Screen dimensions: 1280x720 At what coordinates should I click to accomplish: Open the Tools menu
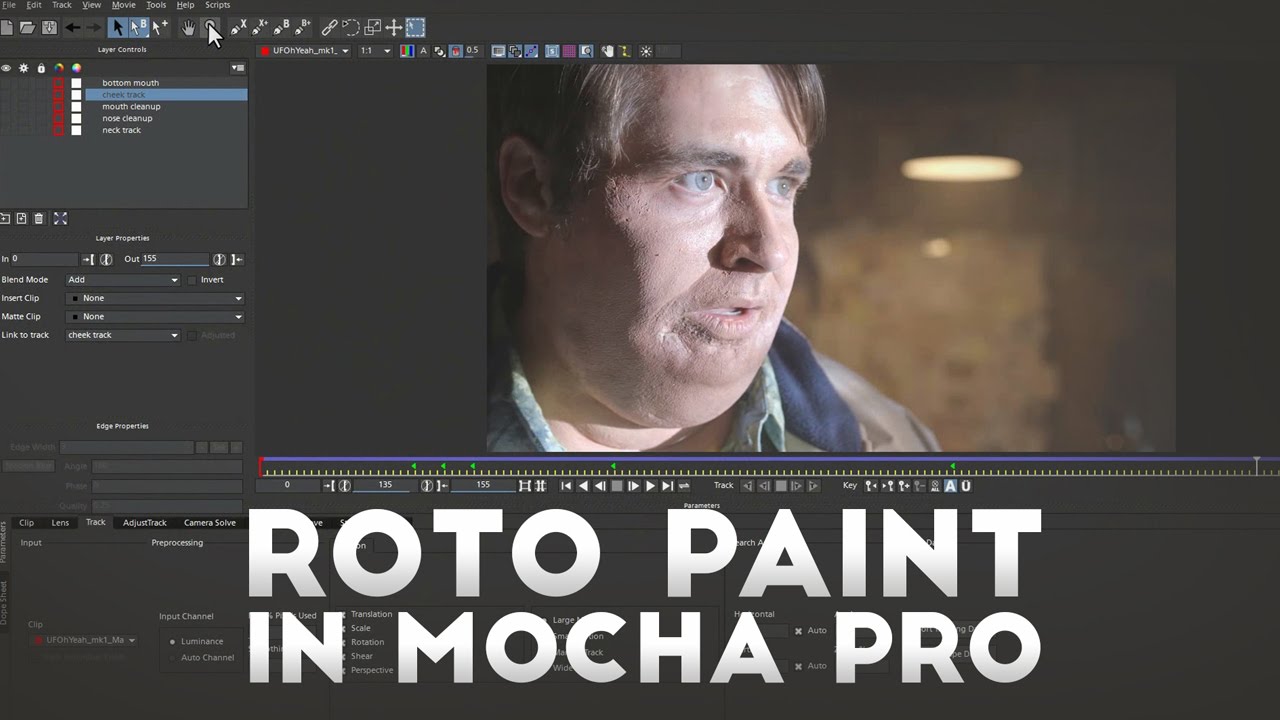coord(156,5)
